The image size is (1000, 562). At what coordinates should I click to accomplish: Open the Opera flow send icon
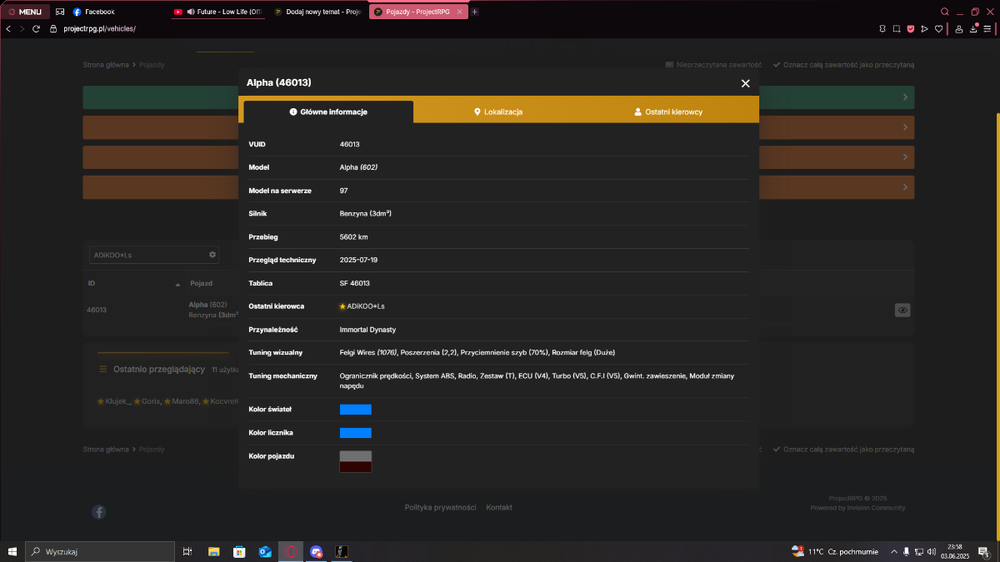pyautogui.click(x=925, y=29)
